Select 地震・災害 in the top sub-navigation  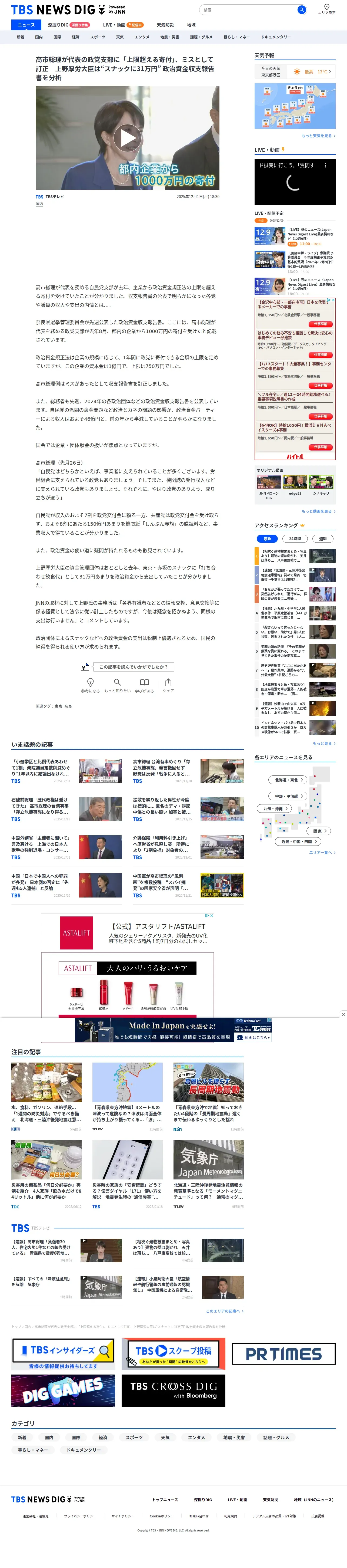point(169,37)
